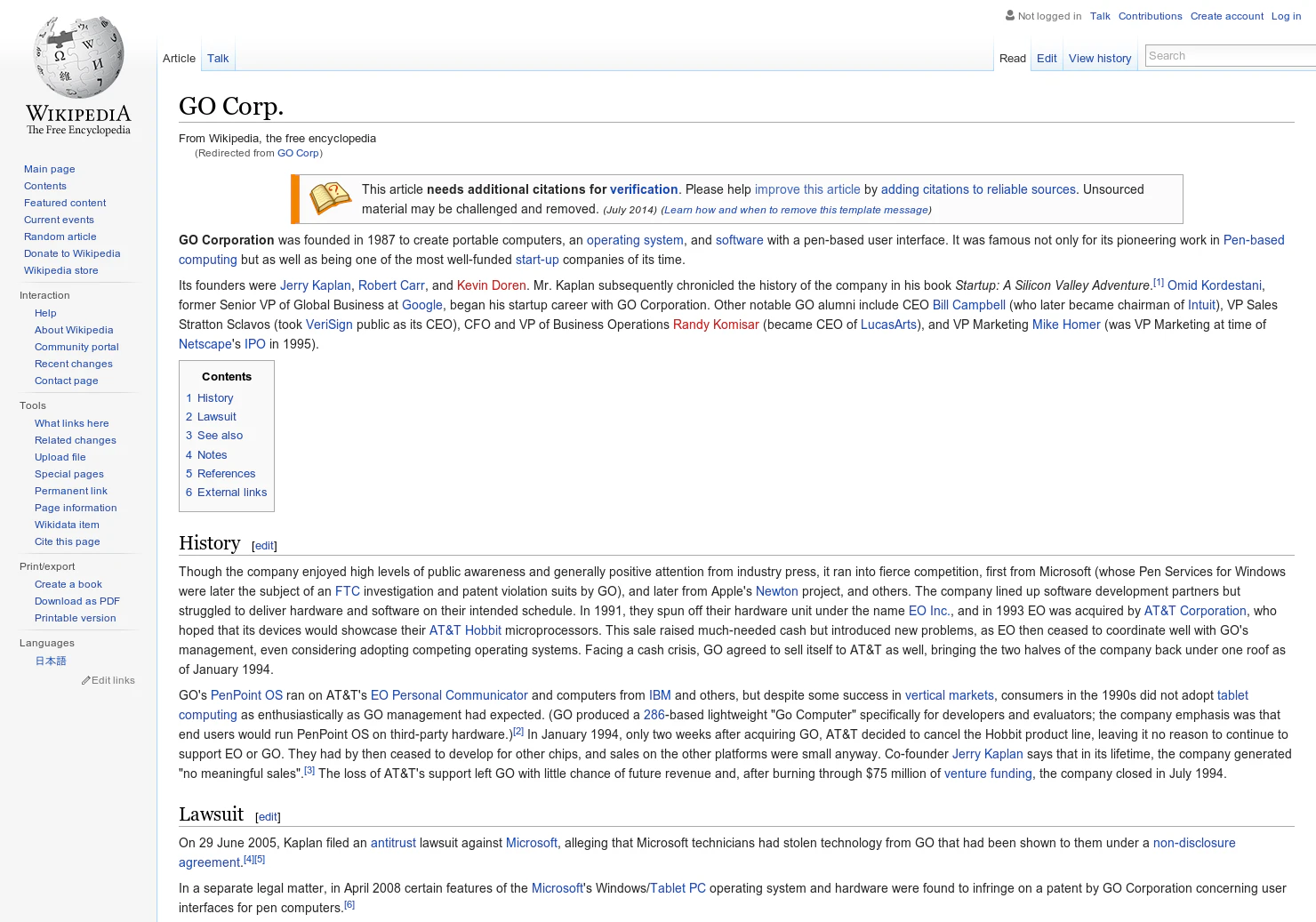The height and width of the screenshot is (922, 1316).
Task: Click footnote reference [6]
Action: [x=349, y=904]
